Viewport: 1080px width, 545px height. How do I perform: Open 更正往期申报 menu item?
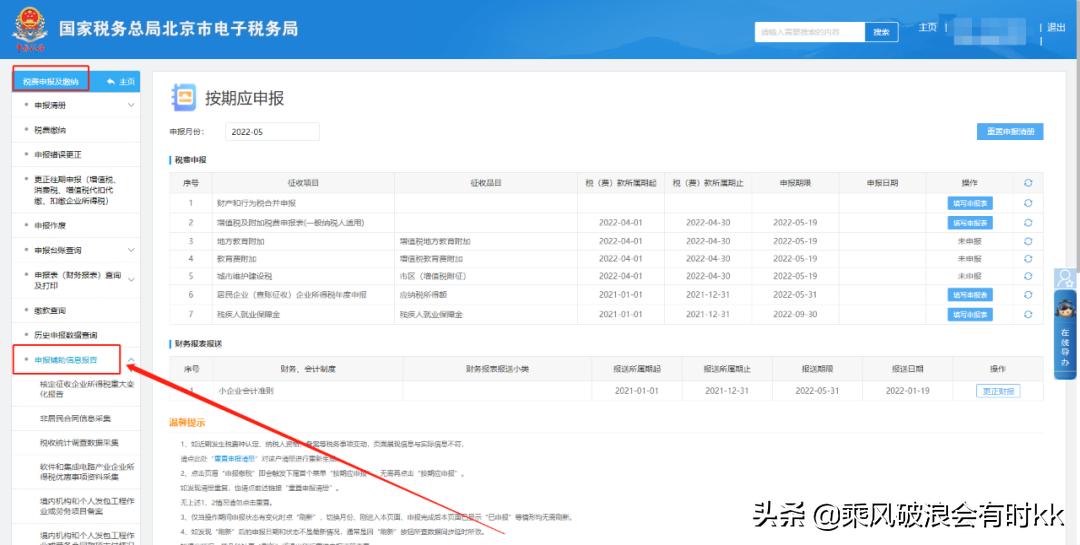[x=75, y=189]
